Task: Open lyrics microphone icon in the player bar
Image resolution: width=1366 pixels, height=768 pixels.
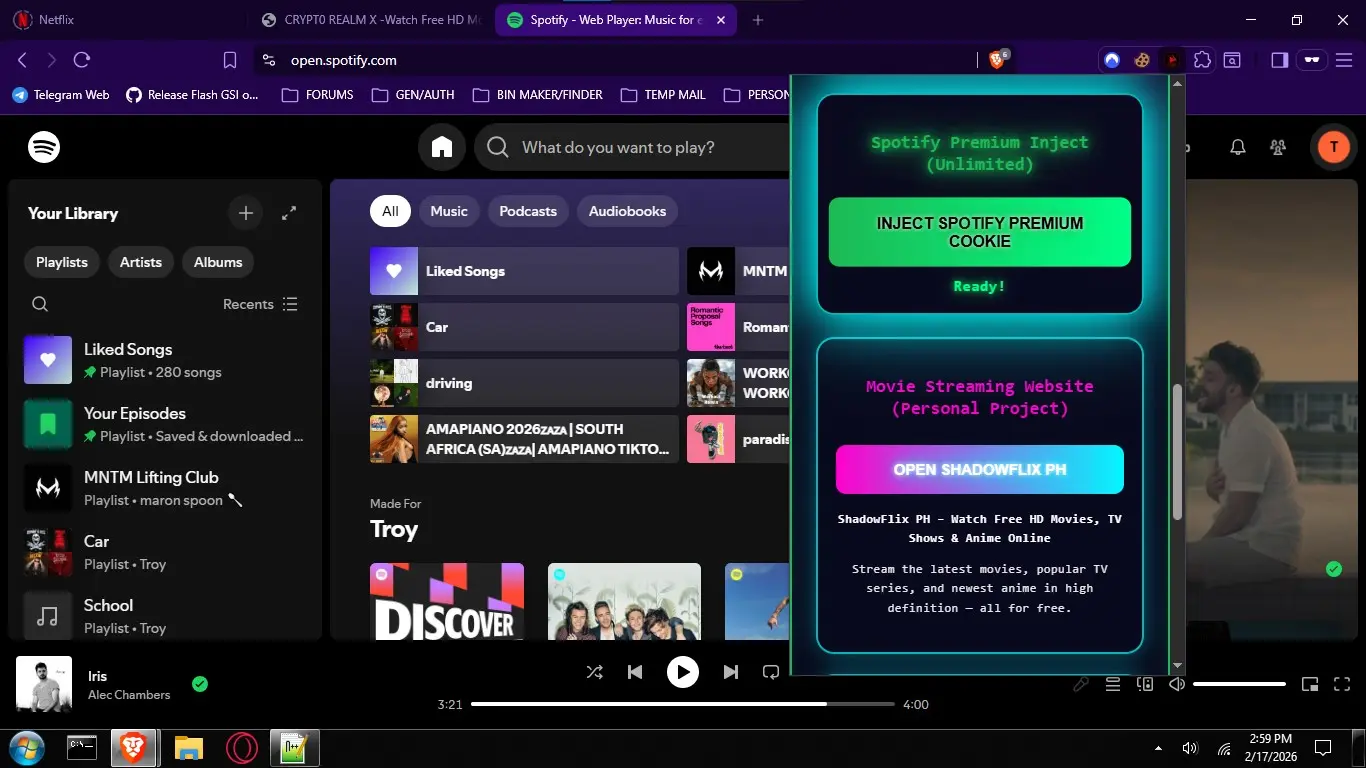Action: (x=1081, y=684)
